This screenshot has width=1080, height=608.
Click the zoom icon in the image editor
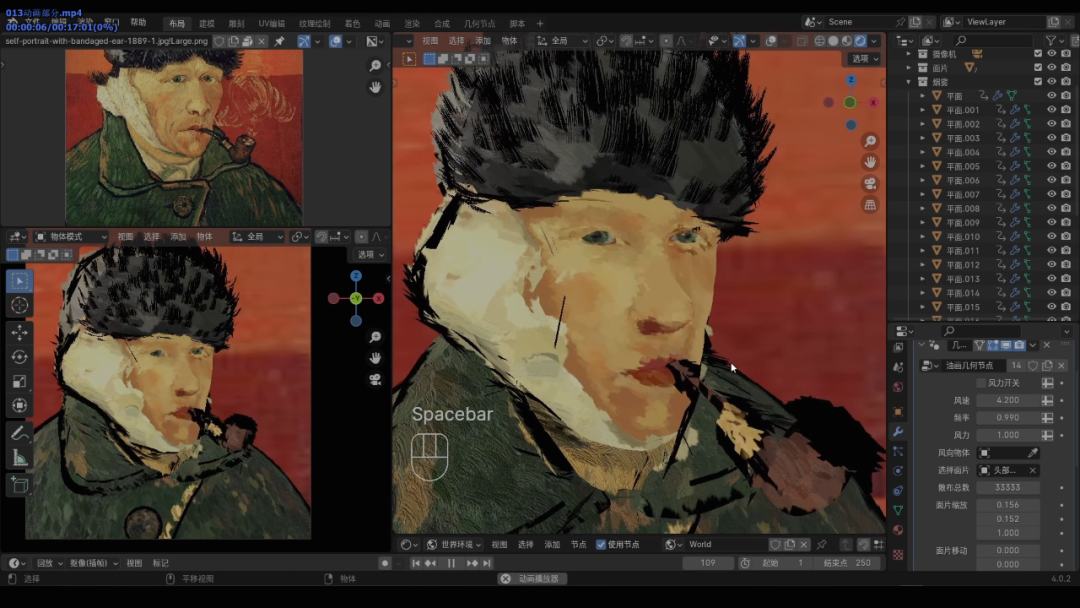pos(375,65)
